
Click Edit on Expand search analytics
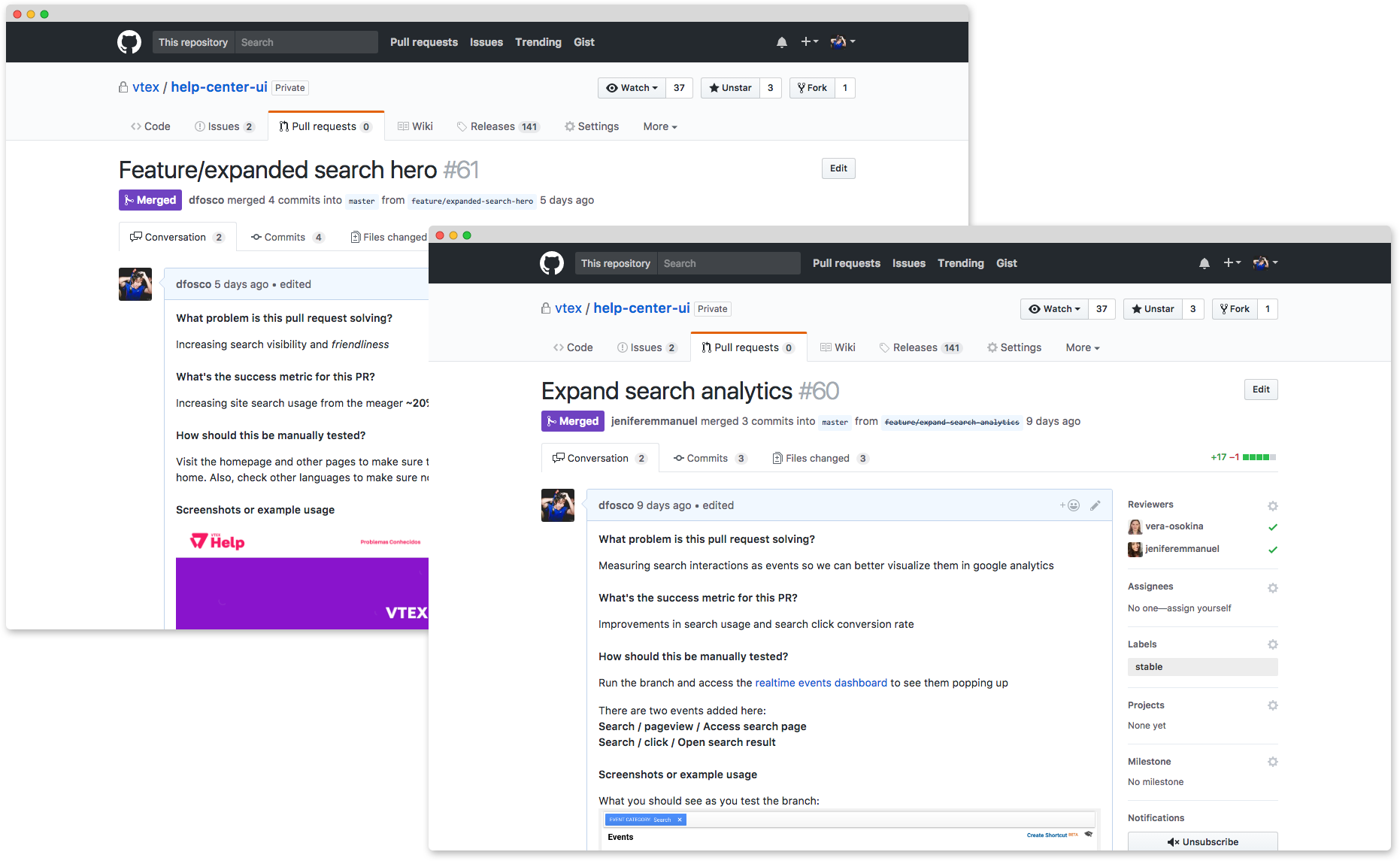pos(1260,390)
